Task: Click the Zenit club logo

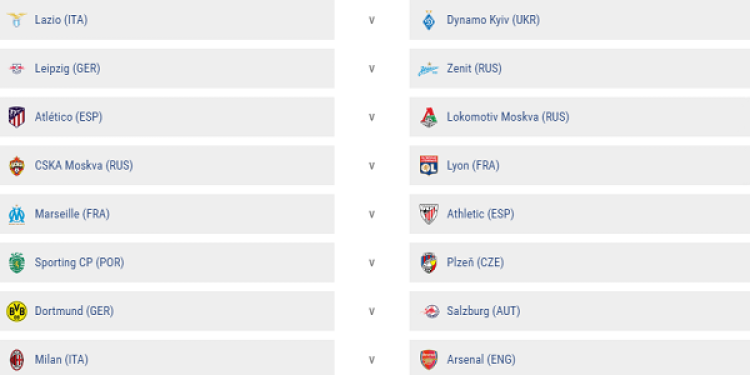Action: point(428,69)
